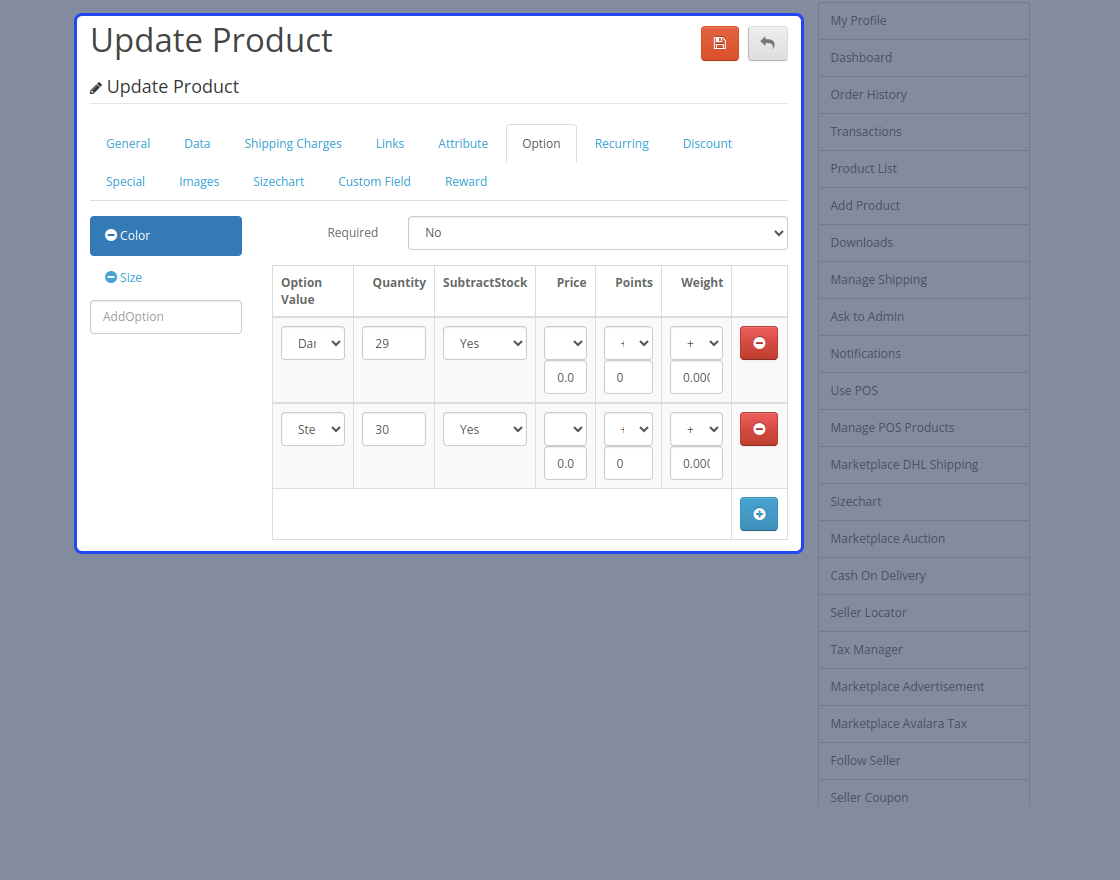Go to Product List

click(924, 169)
